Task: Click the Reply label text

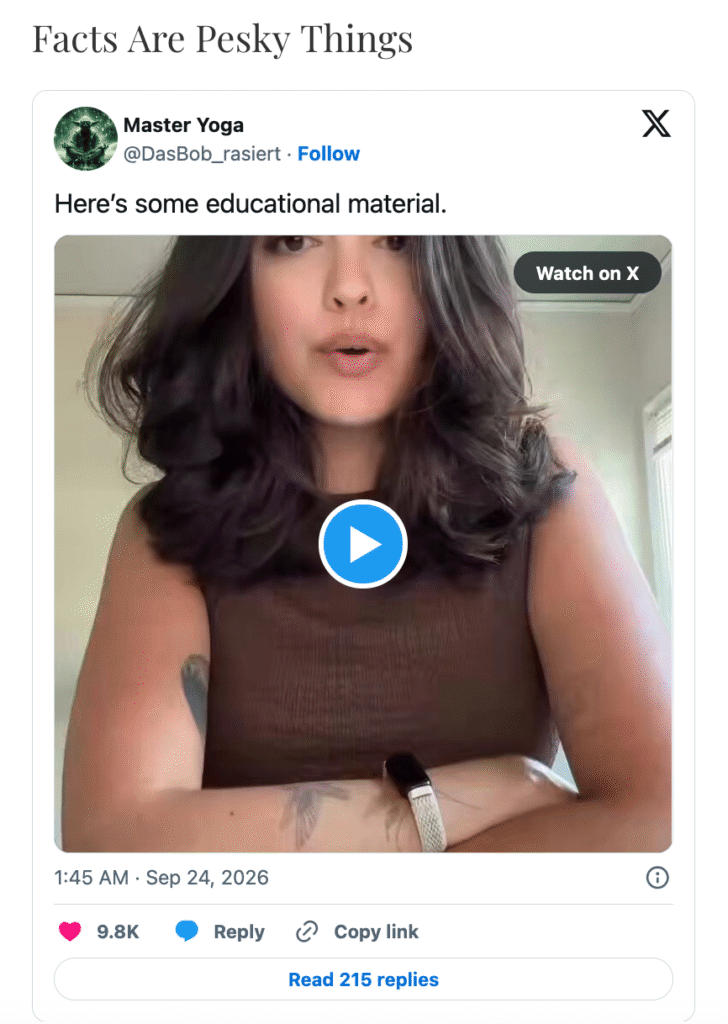Action: (x=239, y=932)
